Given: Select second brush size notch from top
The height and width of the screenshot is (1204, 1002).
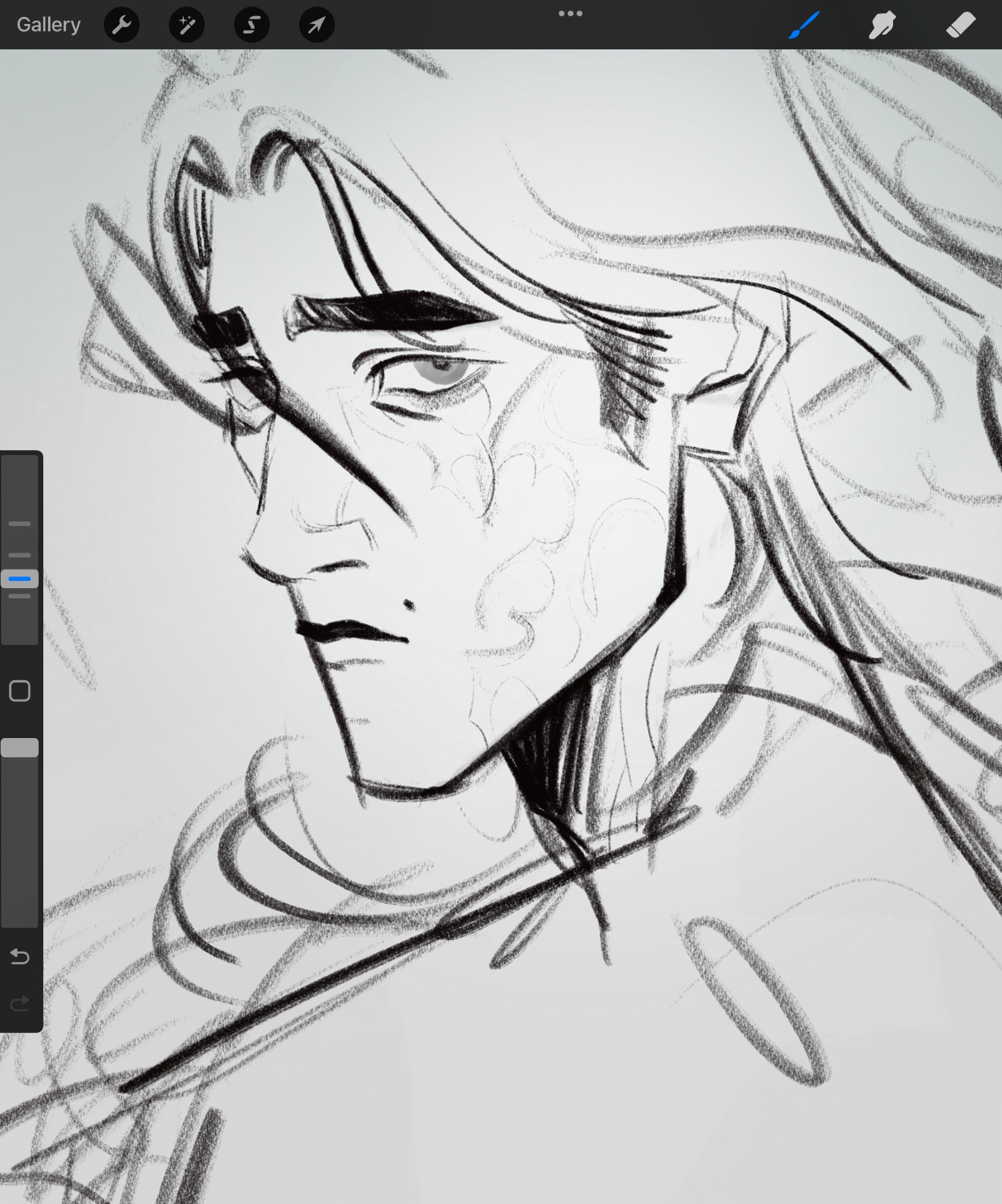Looking at the screenshot, I should 20,555.
